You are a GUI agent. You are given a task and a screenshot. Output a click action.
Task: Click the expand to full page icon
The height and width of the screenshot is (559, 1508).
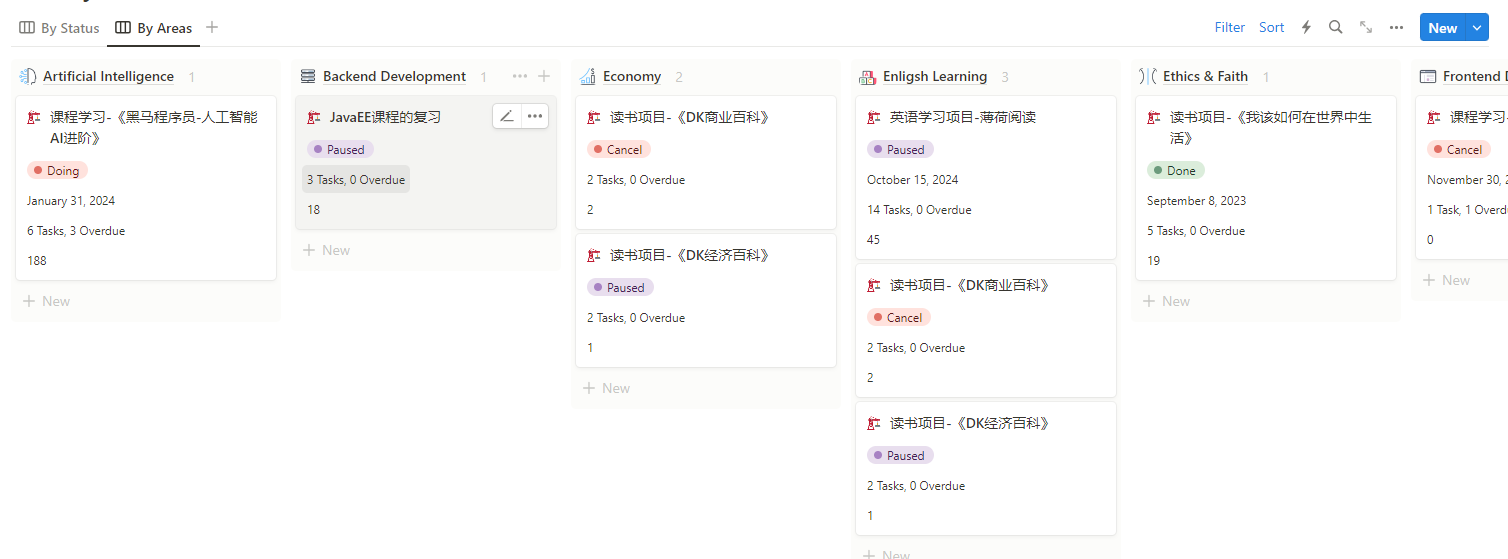(x=1366, y=28)
